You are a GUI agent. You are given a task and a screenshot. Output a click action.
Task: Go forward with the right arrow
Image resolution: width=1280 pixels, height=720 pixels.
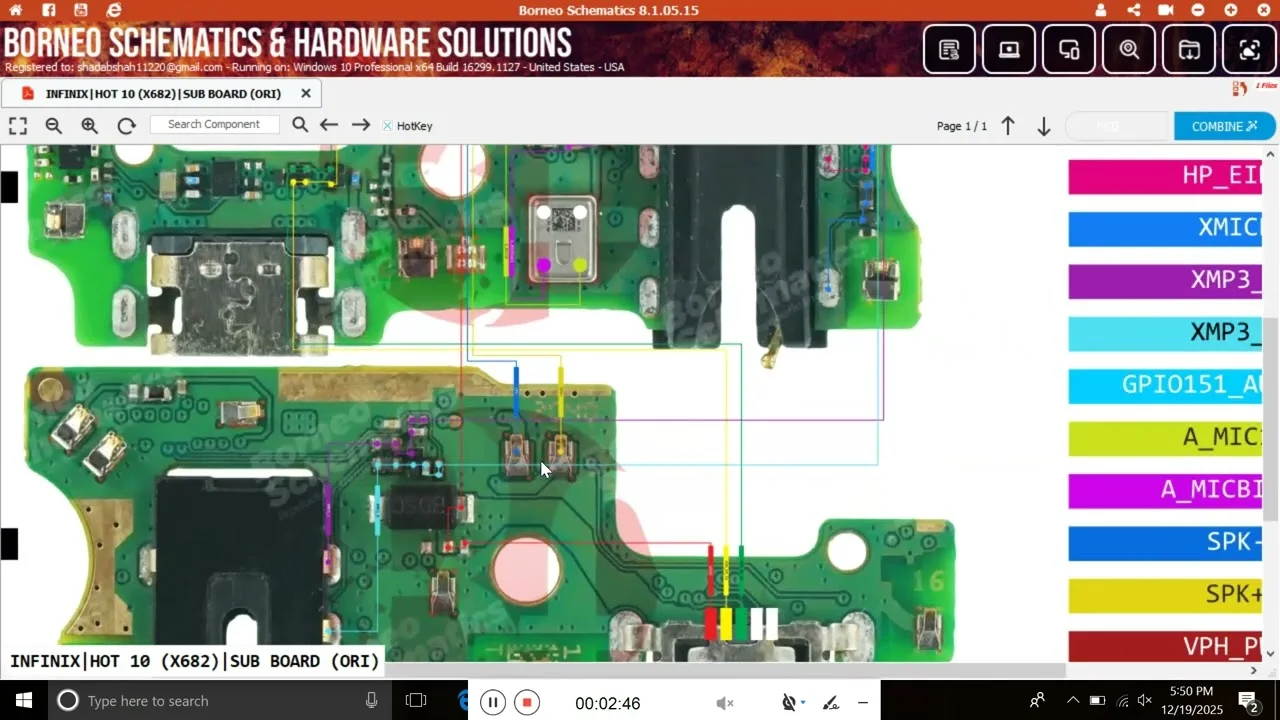[x=361, y=125]
